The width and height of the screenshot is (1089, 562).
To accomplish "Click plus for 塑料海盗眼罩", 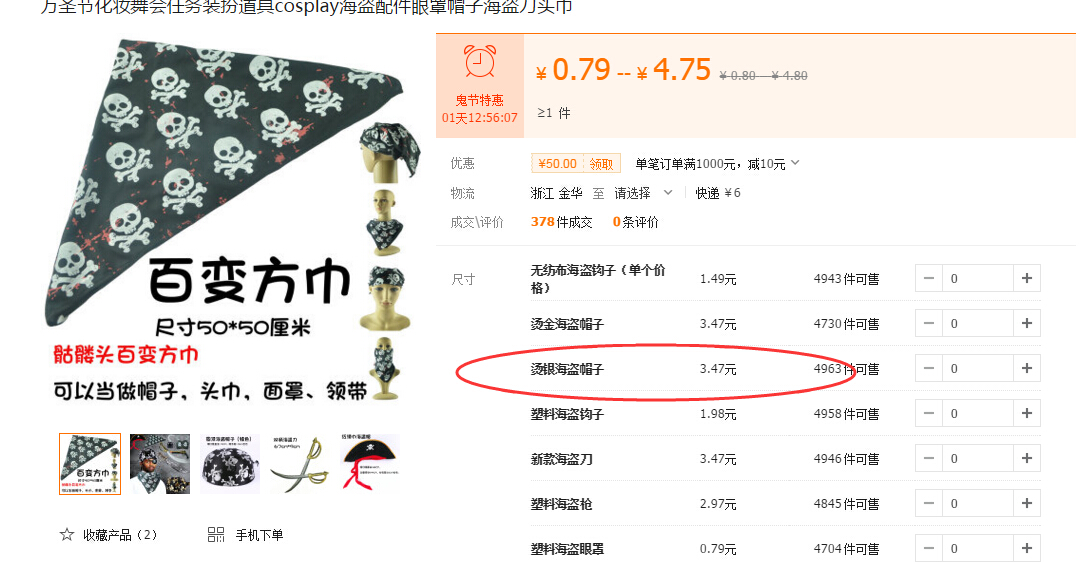I will click(x=1026, y=548).
